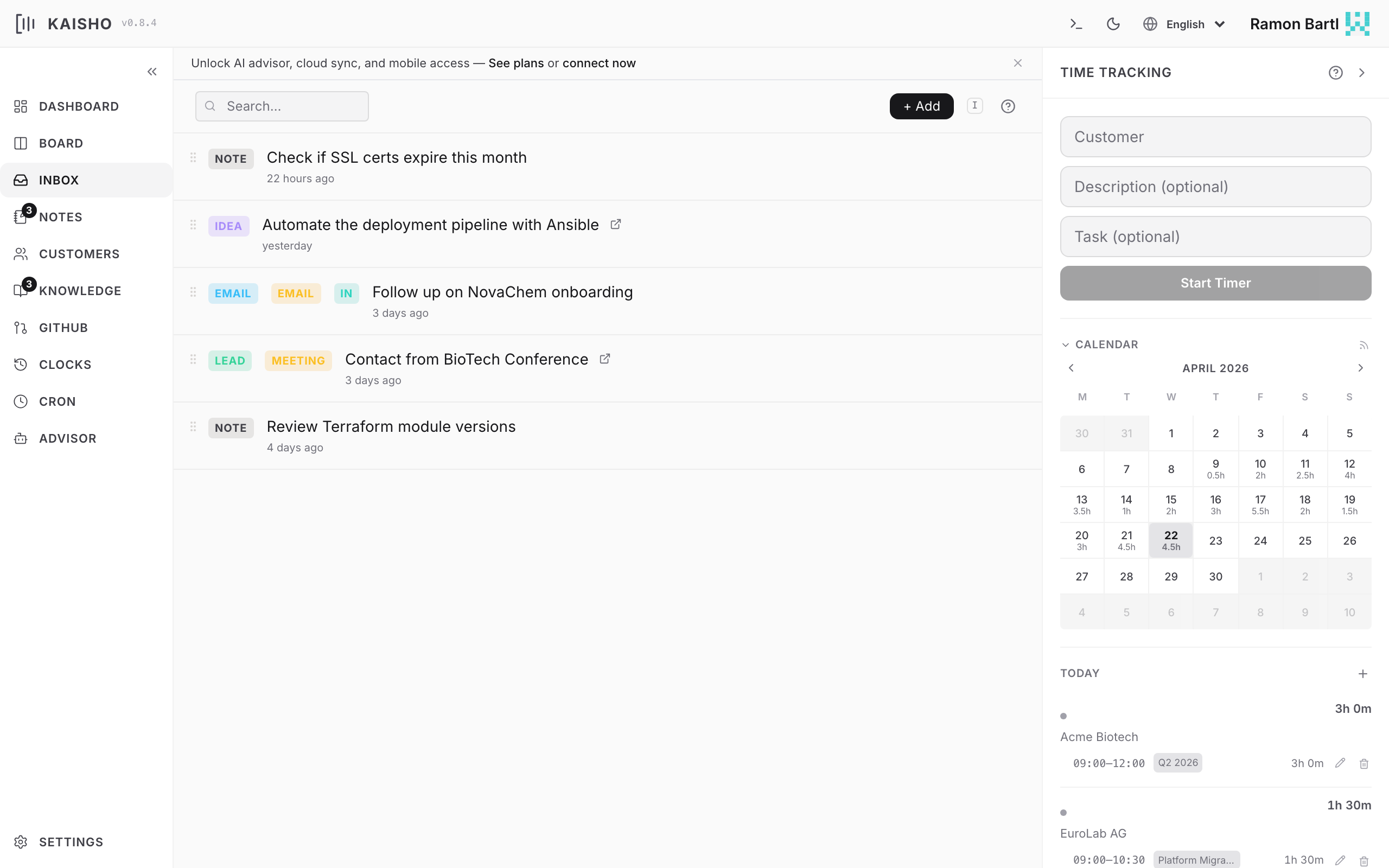This screenshot has height=868, width=1389.
Task: Click the Add button
Action: (x=921, y=106)
